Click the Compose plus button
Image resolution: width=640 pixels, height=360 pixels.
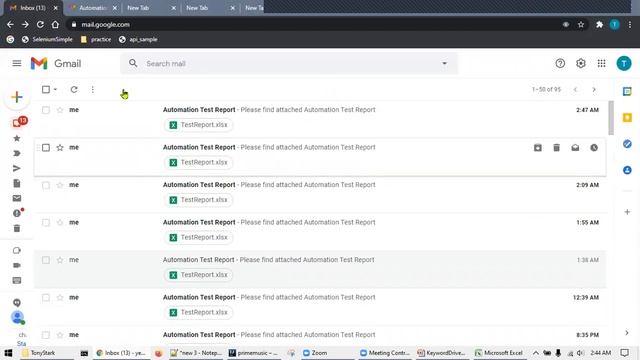tap(17, 97)
